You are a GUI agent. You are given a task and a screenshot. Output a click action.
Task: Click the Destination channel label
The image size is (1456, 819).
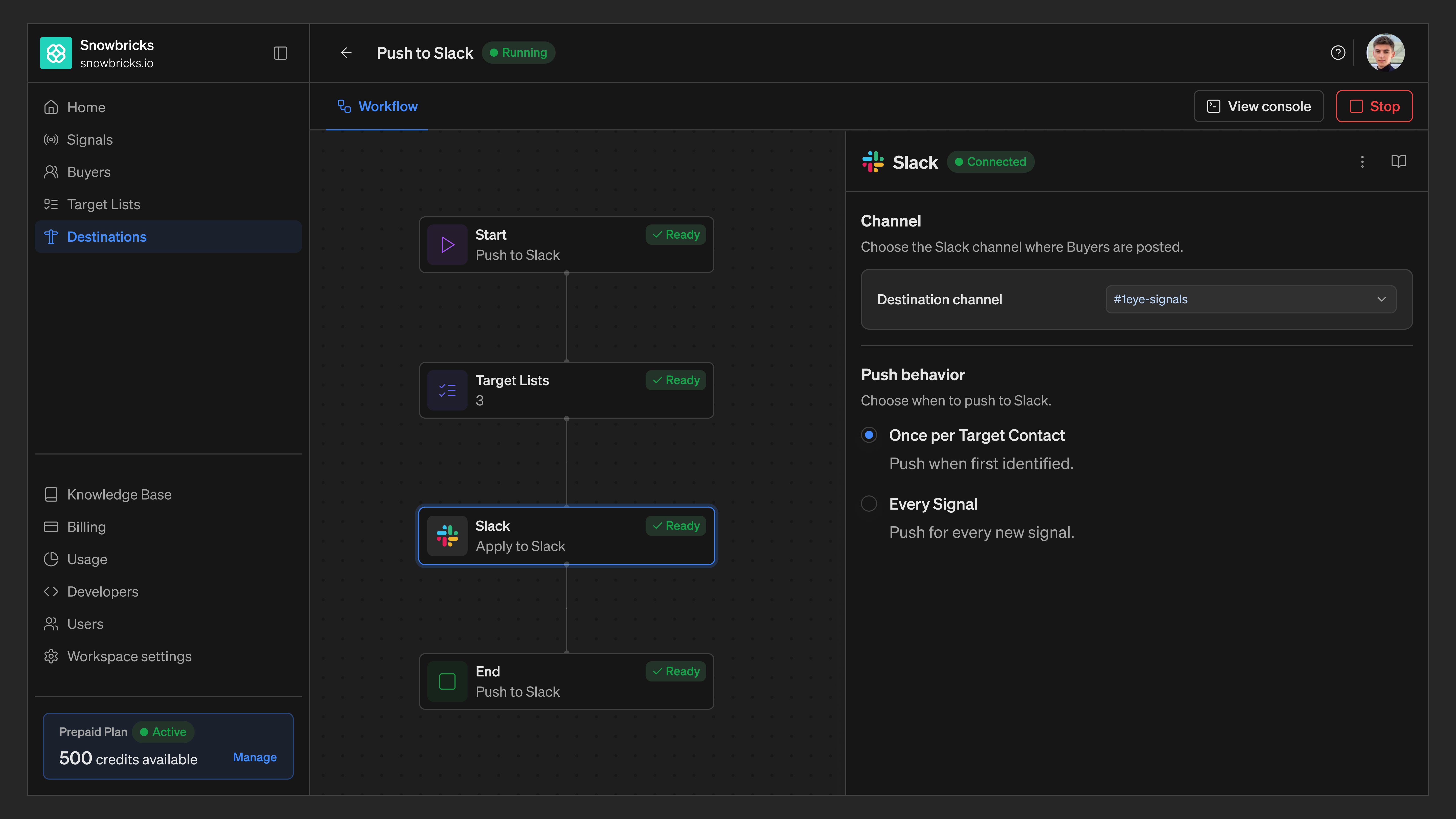[939, 300]
